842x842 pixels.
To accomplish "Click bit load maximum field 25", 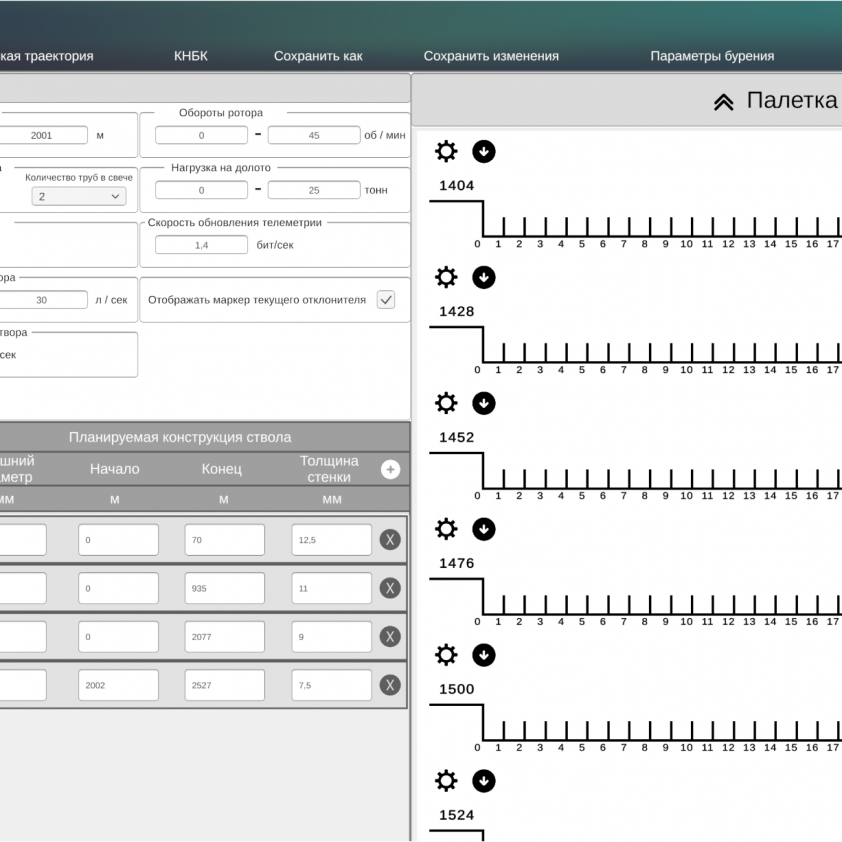I will coord(314,190).
